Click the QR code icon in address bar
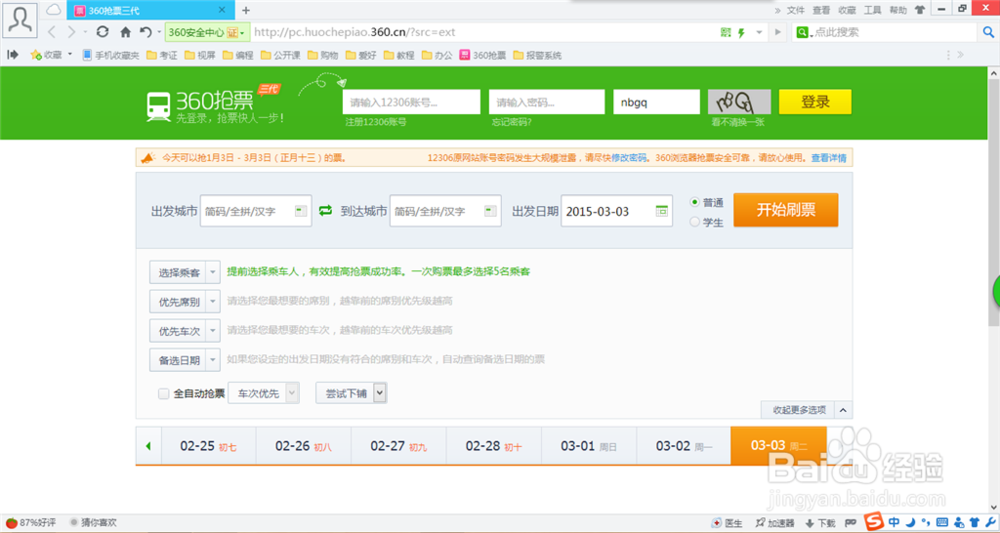The width and height of the screenshot is (1000, 533). 726,32
